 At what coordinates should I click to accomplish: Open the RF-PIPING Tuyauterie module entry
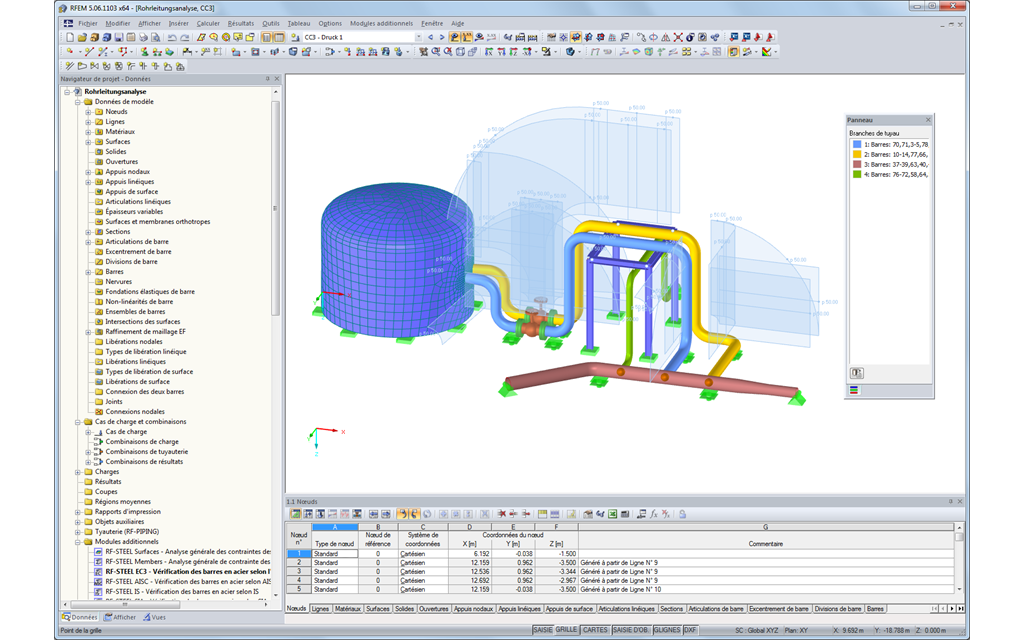coord(130,531)
